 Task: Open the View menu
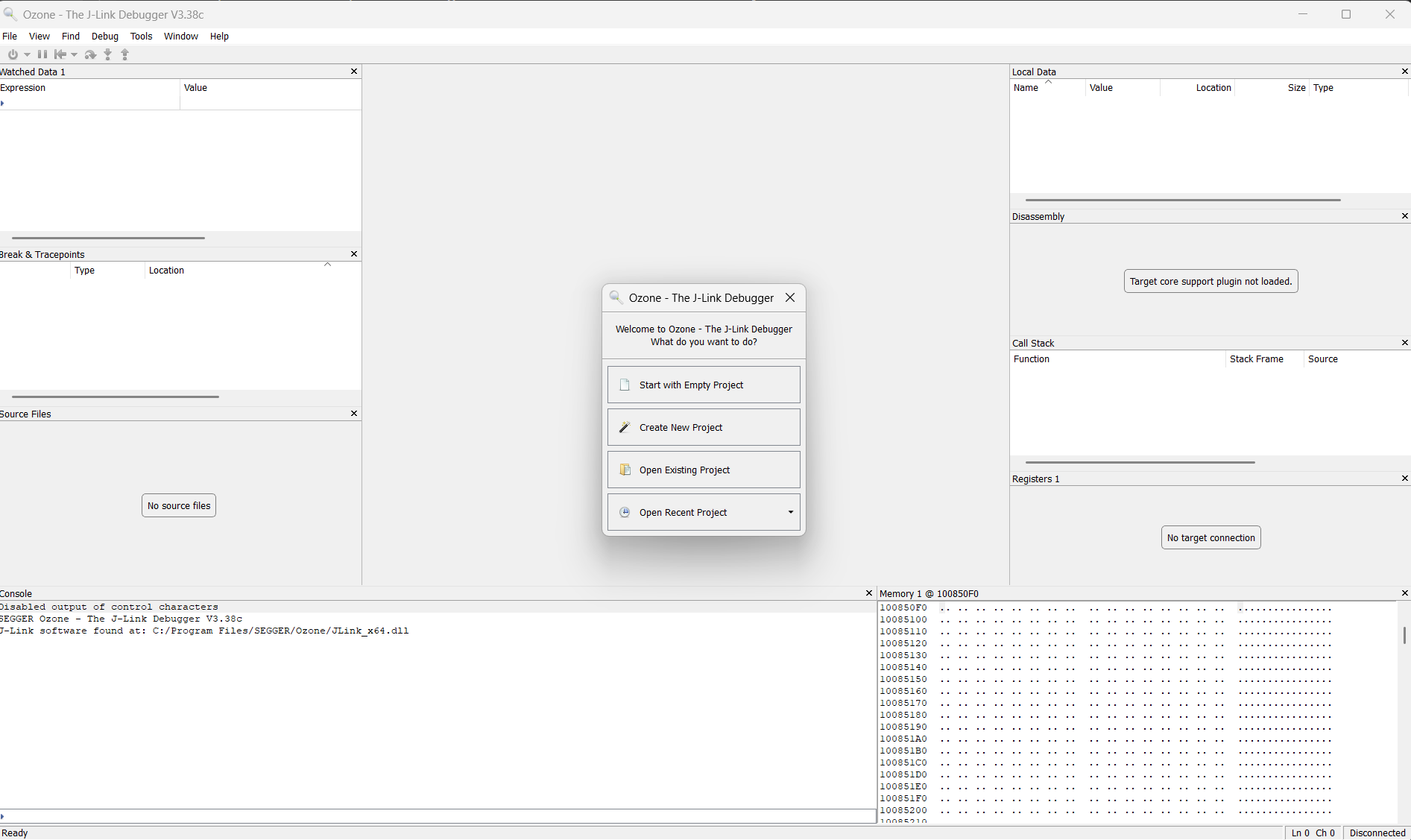[x=40, y=36]
